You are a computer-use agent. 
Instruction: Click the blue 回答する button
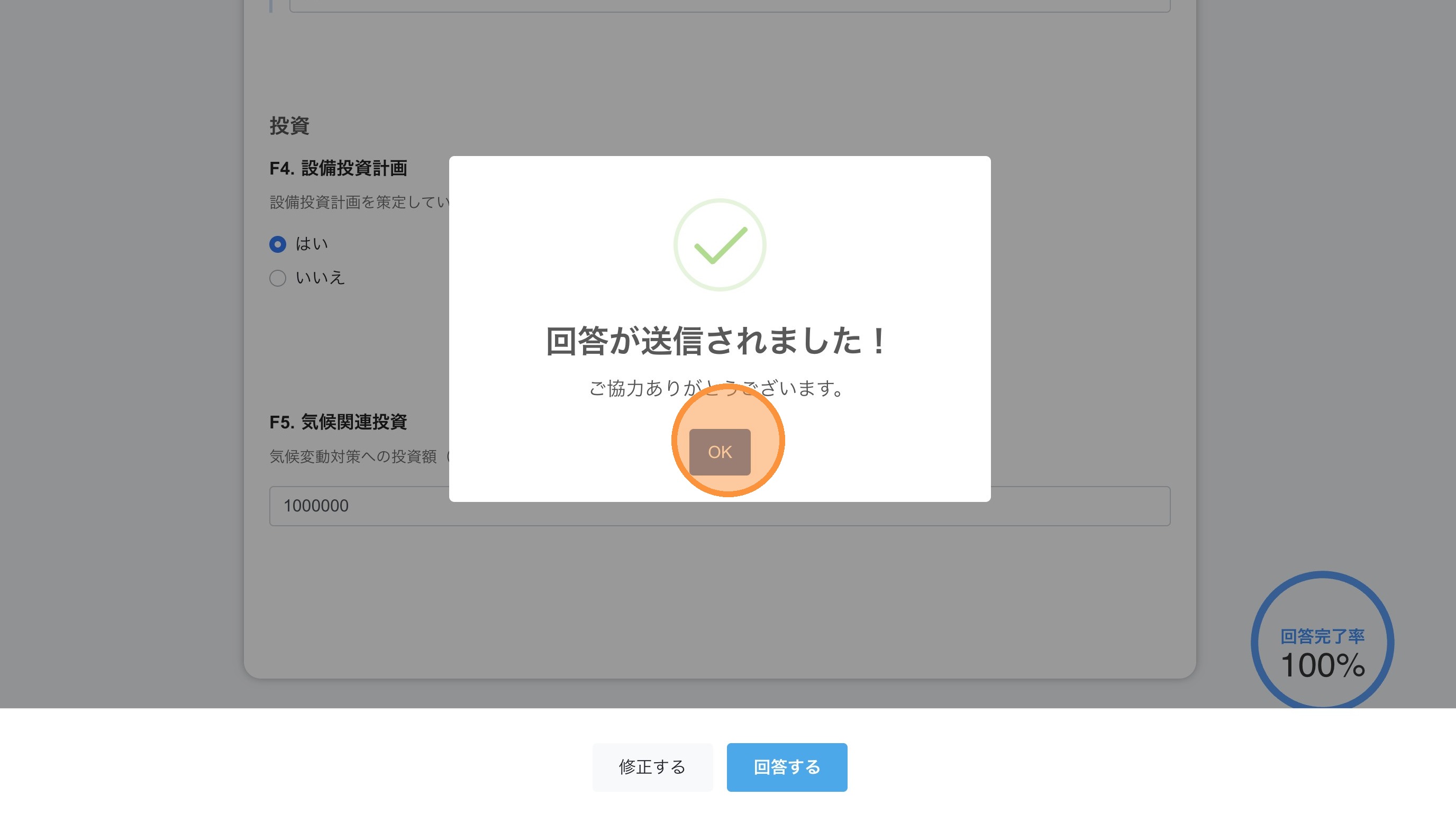click(x=786, y=766)
